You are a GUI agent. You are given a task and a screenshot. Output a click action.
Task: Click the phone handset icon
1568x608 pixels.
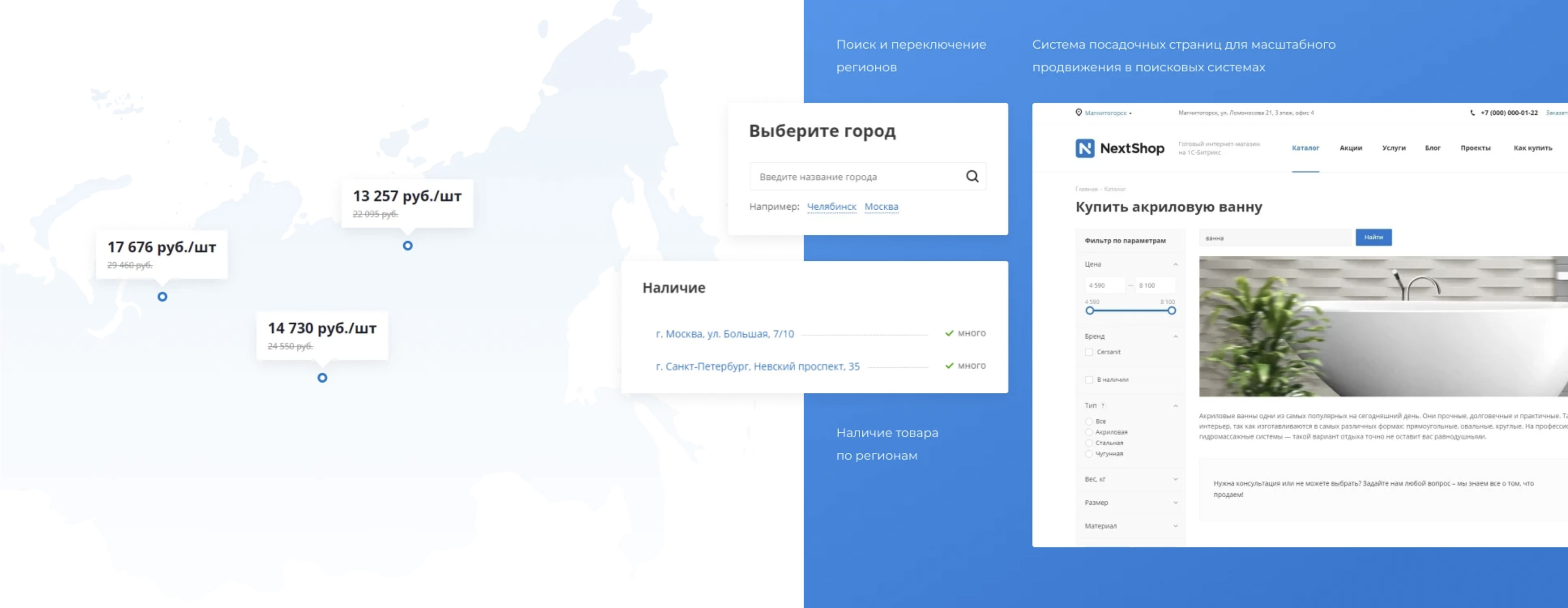[1472, 113]
